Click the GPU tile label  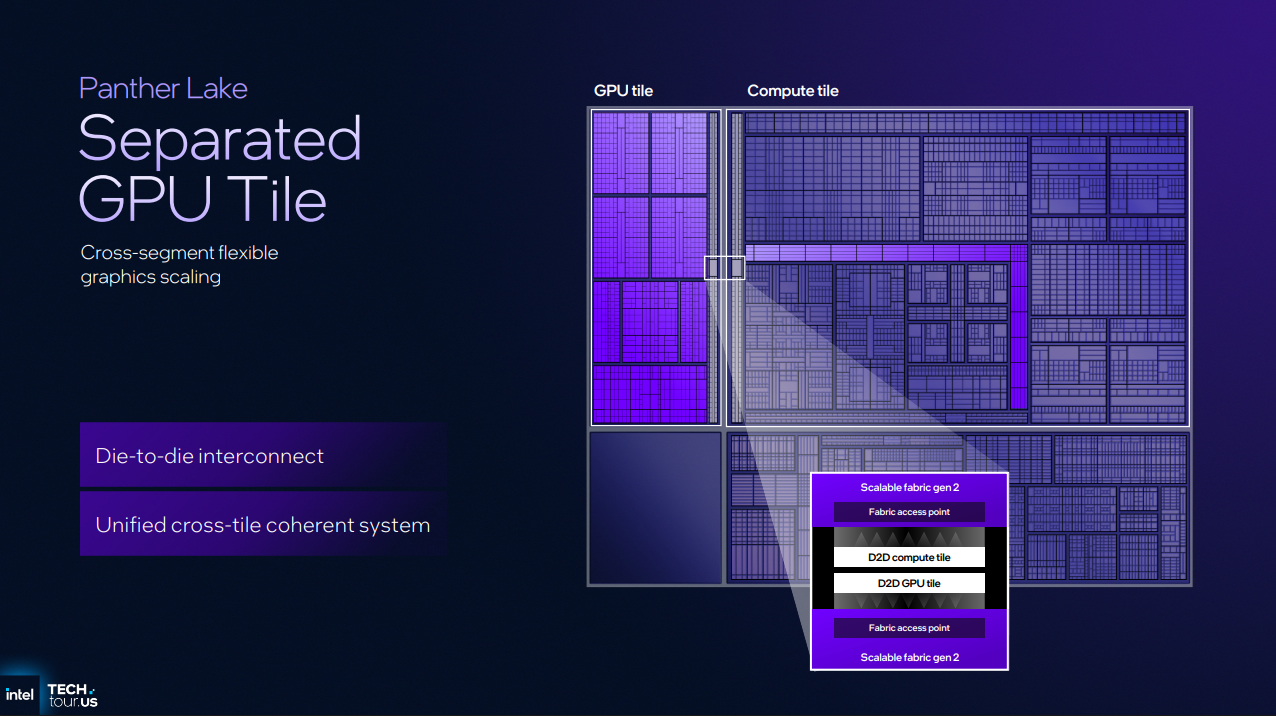click(623, 91)
